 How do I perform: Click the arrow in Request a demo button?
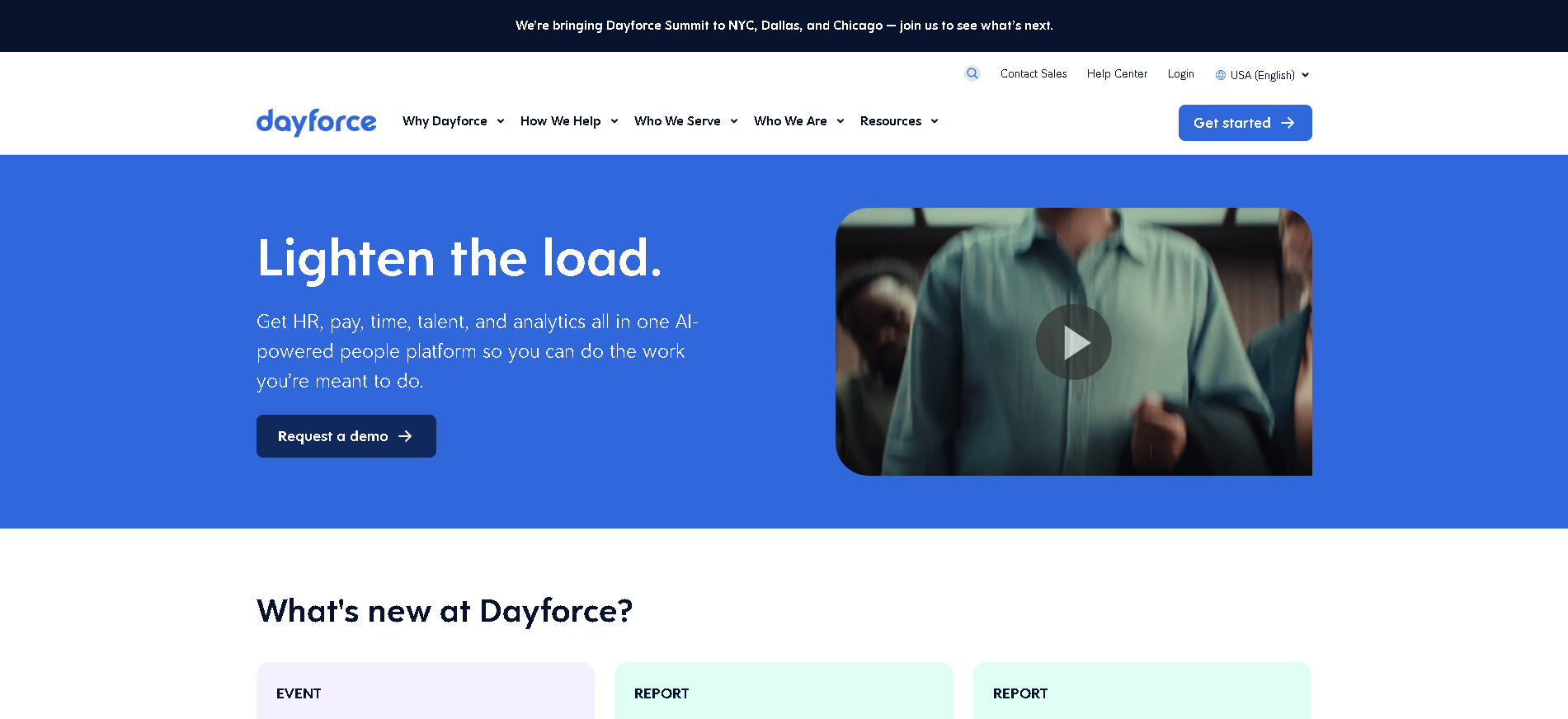(405, 436)
